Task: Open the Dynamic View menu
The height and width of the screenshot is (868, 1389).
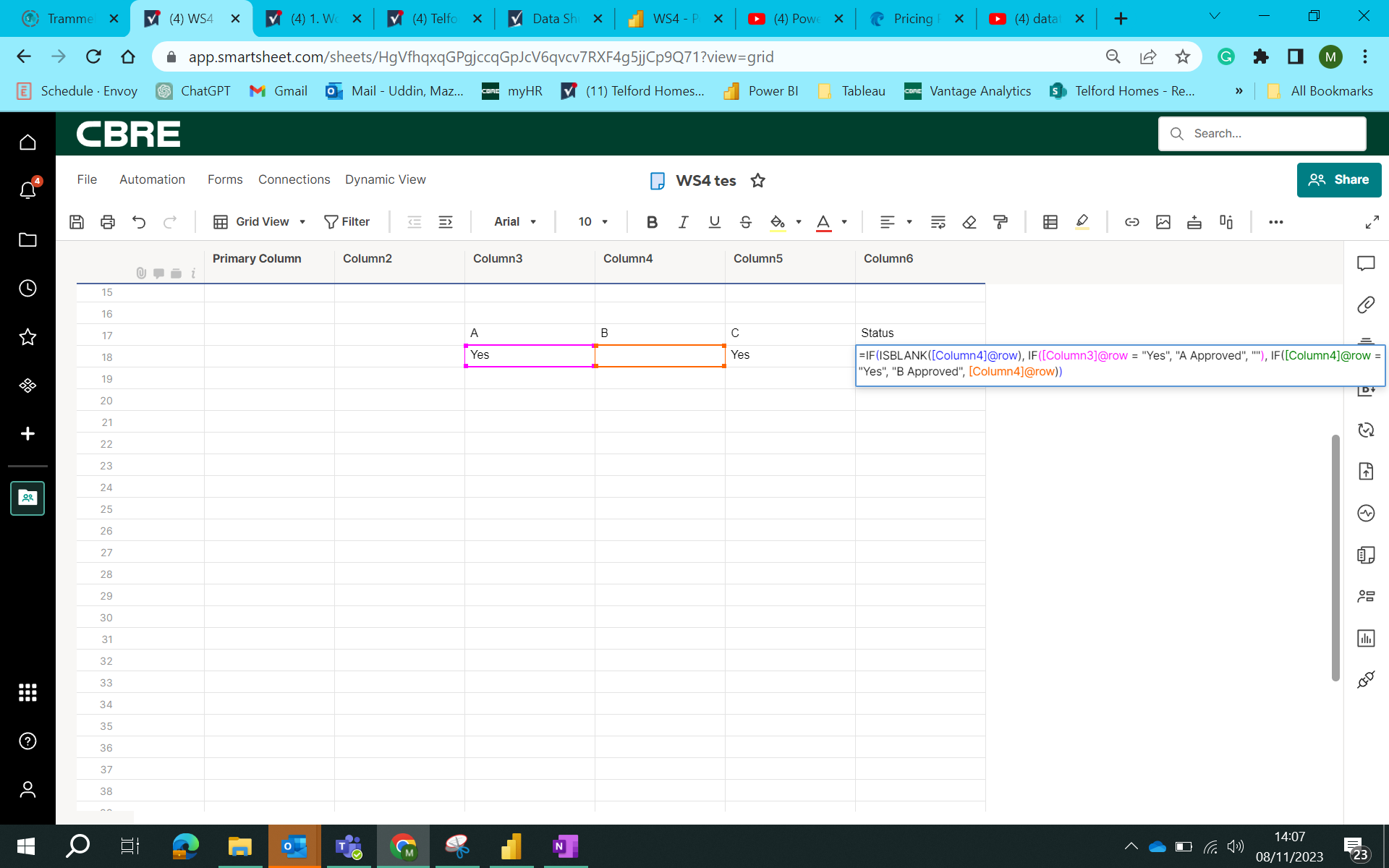Action: pyautogui.click(x=385, y=179)
